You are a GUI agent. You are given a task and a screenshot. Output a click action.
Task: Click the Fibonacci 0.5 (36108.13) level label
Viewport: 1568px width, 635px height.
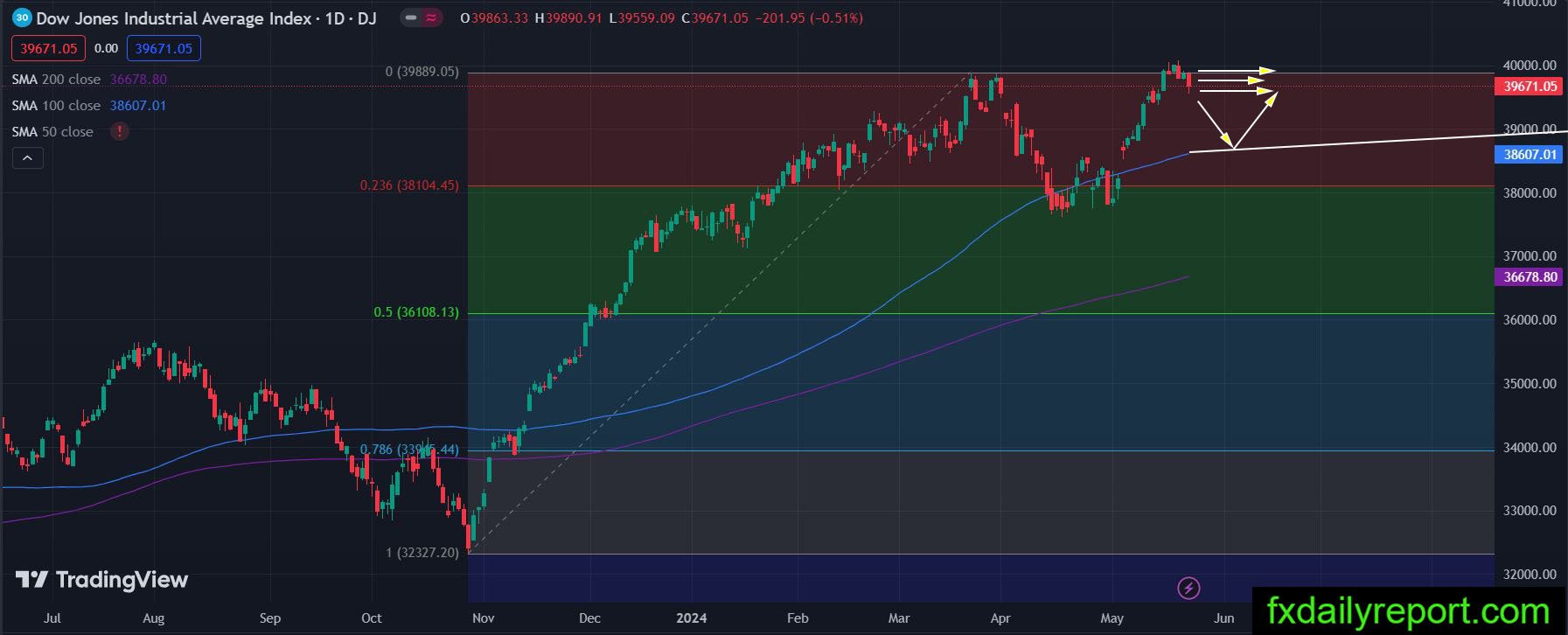[416, 312]
